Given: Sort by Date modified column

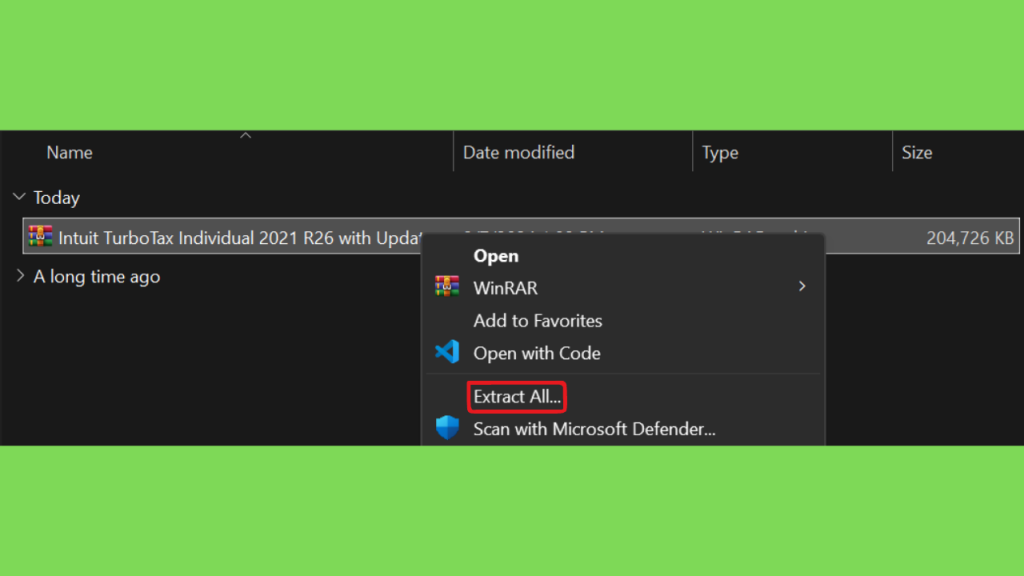Looking at the screenshot, I should tap(519, 153).
